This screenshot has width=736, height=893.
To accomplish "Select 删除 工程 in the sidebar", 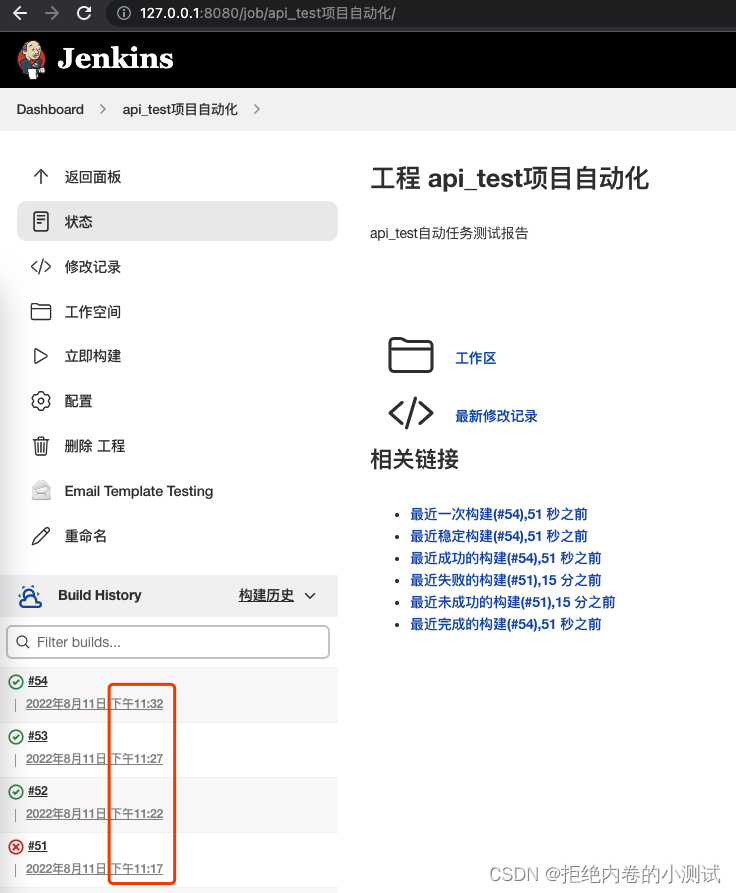I will tap(95, 446).
